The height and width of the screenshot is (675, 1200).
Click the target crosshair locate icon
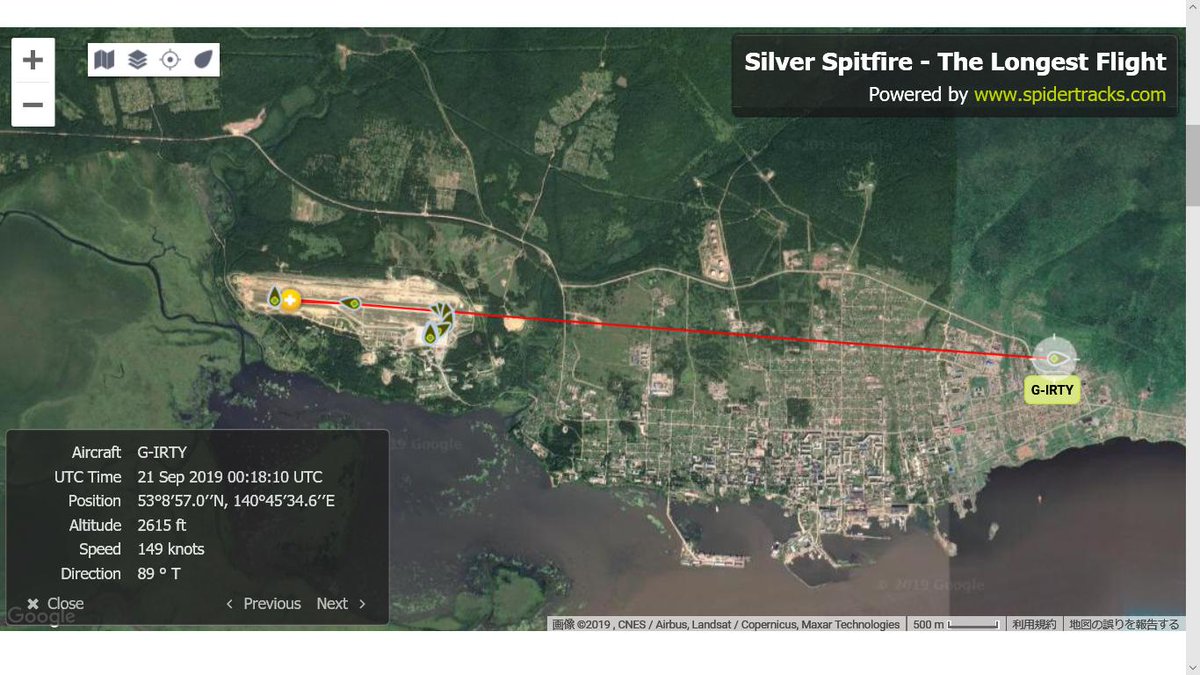coord(170,60)
